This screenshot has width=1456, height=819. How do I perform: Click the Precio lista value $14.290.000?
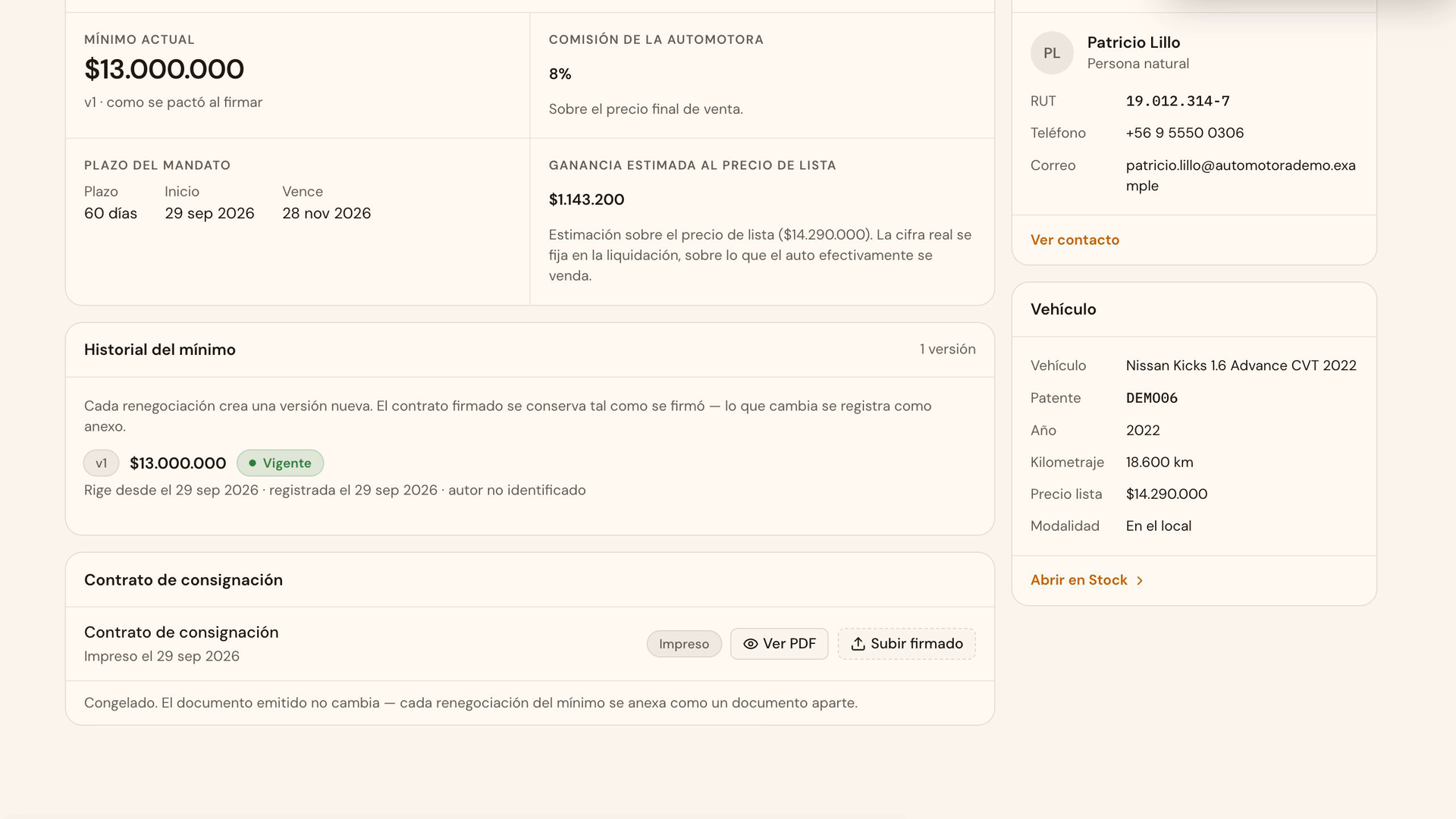[x=1166, y=494]
